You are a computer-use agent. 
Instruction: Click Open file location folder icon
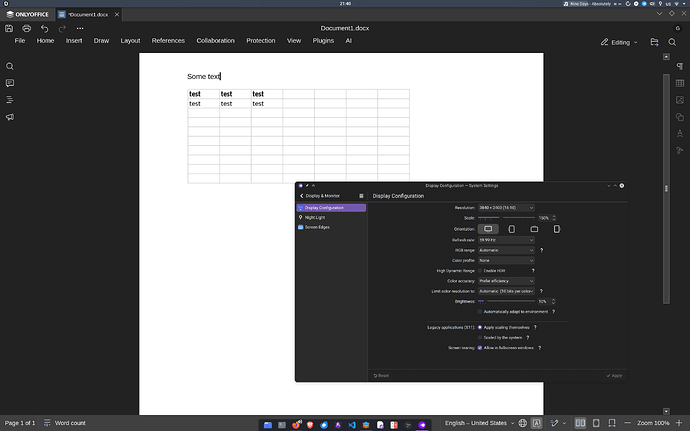654,42
